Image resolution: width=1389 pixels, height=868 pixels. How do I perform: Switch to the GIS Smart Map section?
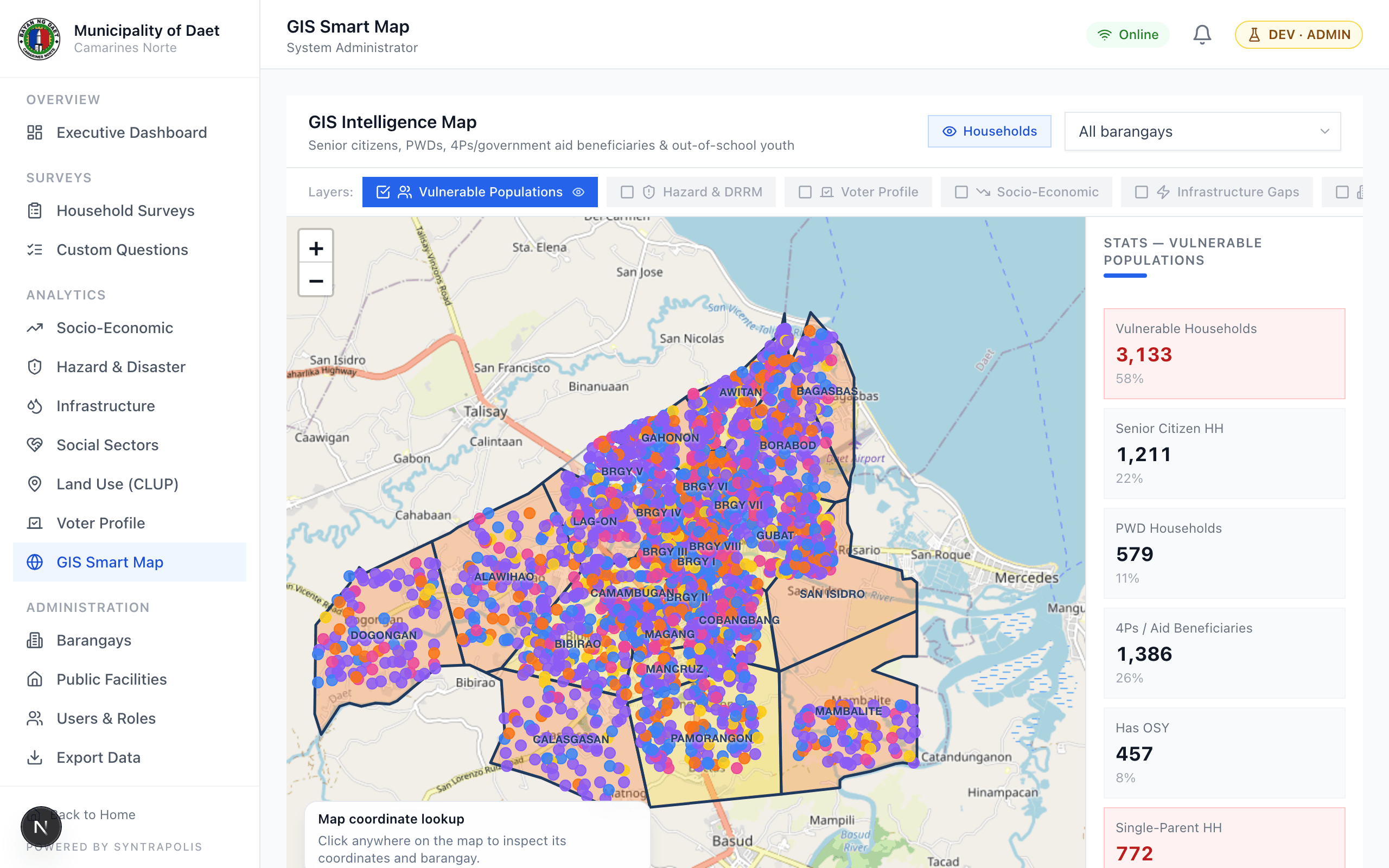tap(110, 562)
